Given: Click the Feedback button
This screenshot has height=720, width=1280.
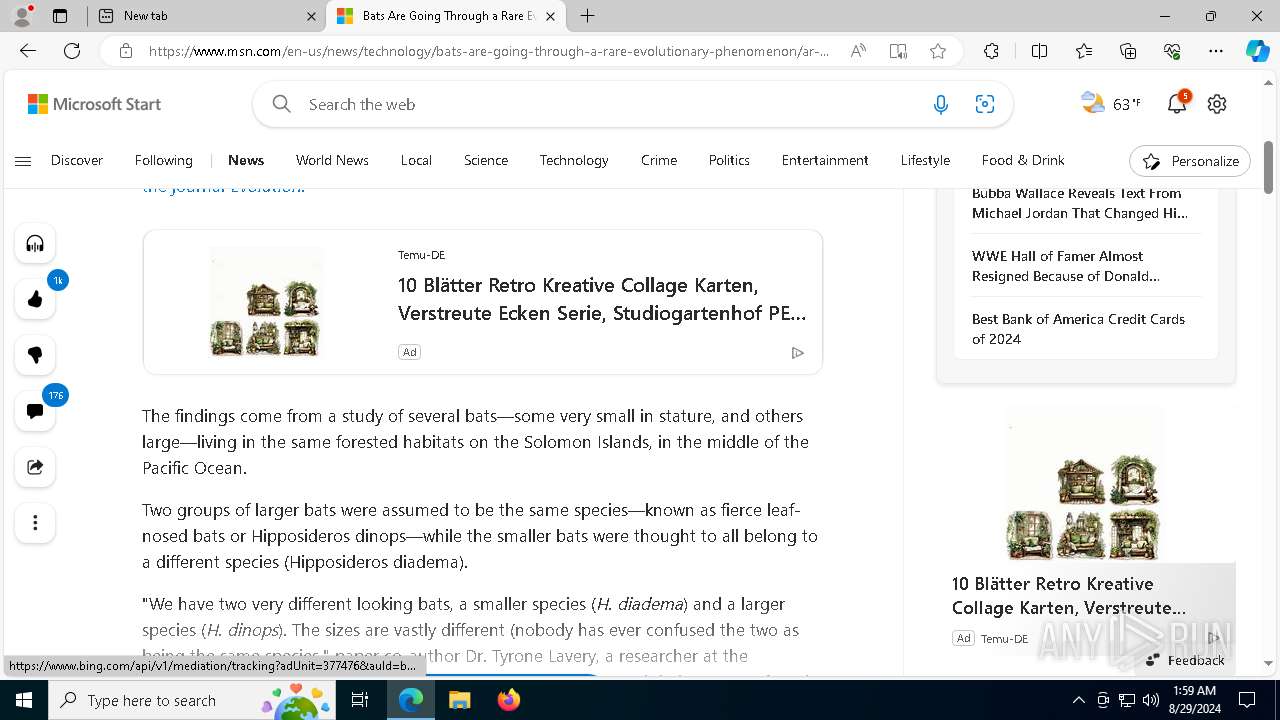Looking at the screenshot, I should pos(1185,660).
